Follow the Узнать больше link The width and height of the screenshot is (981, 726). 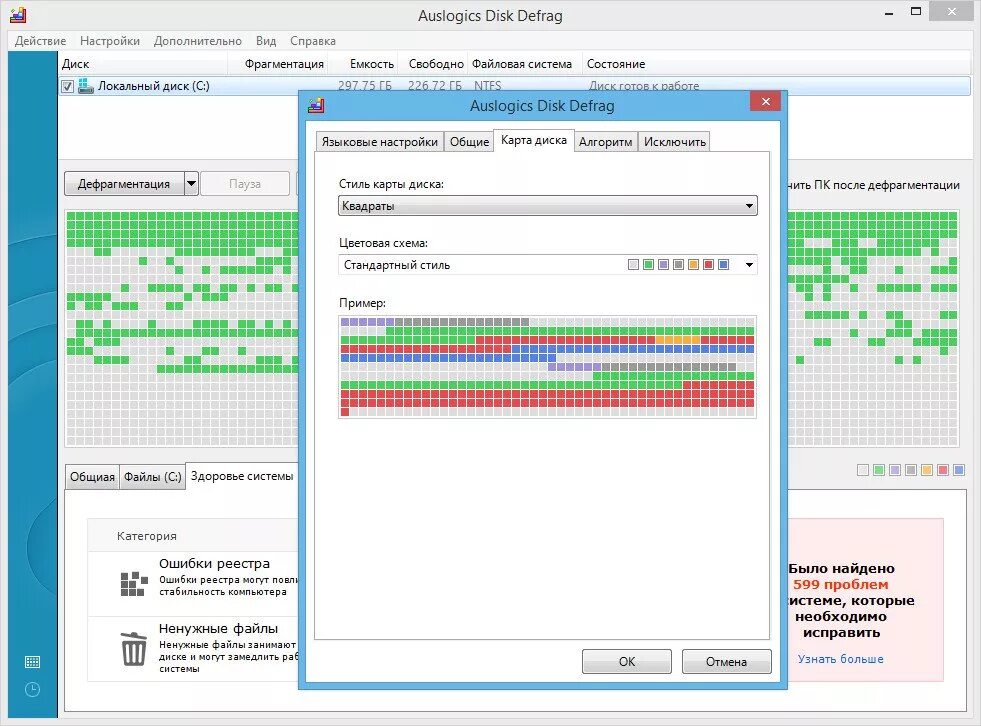coord(840,659)
